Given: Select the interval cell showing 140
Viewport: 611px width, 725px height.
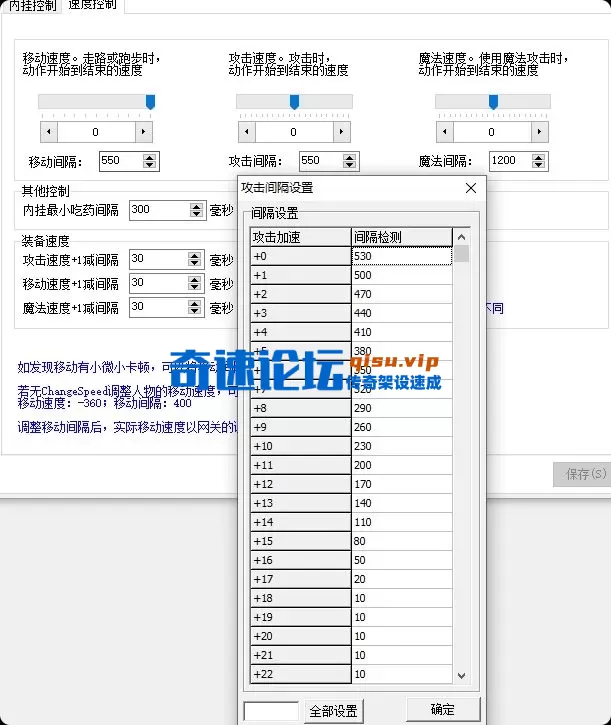Looking at the screenshot, I should (401, 503).
